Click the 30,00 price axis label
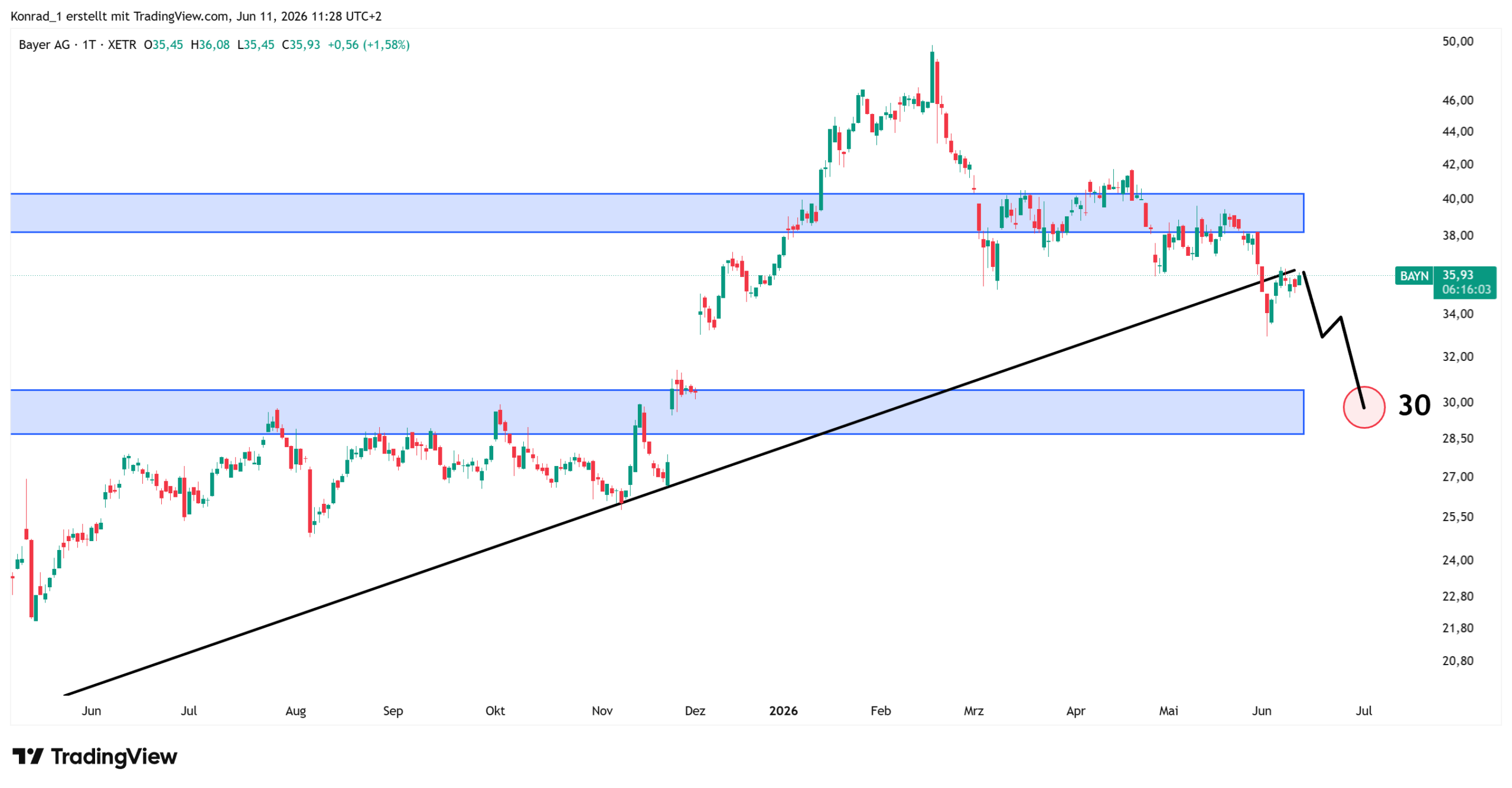The height and width of the screenshot is (788, 1512). tap(1458, 402)
